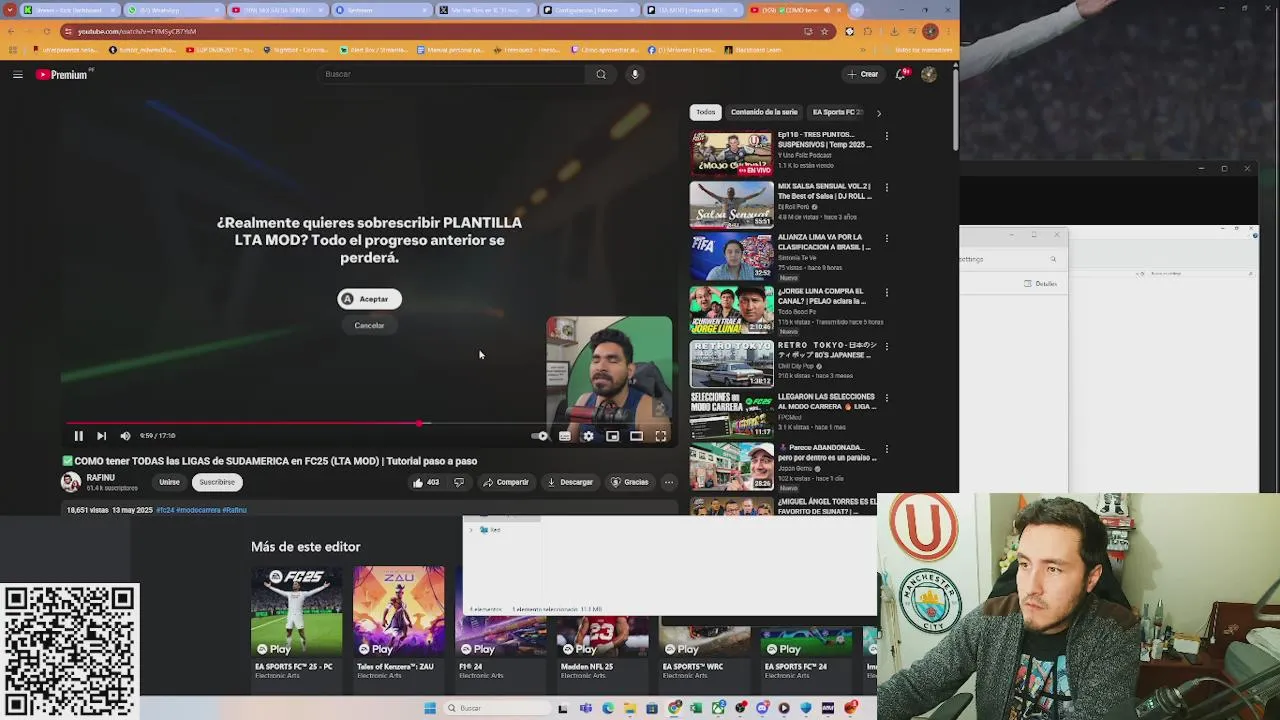Click Cancelar in the in-video dialog
The height and width of the screenshot is (720, 1280).
pyautogui.click(x=369, y=325)
